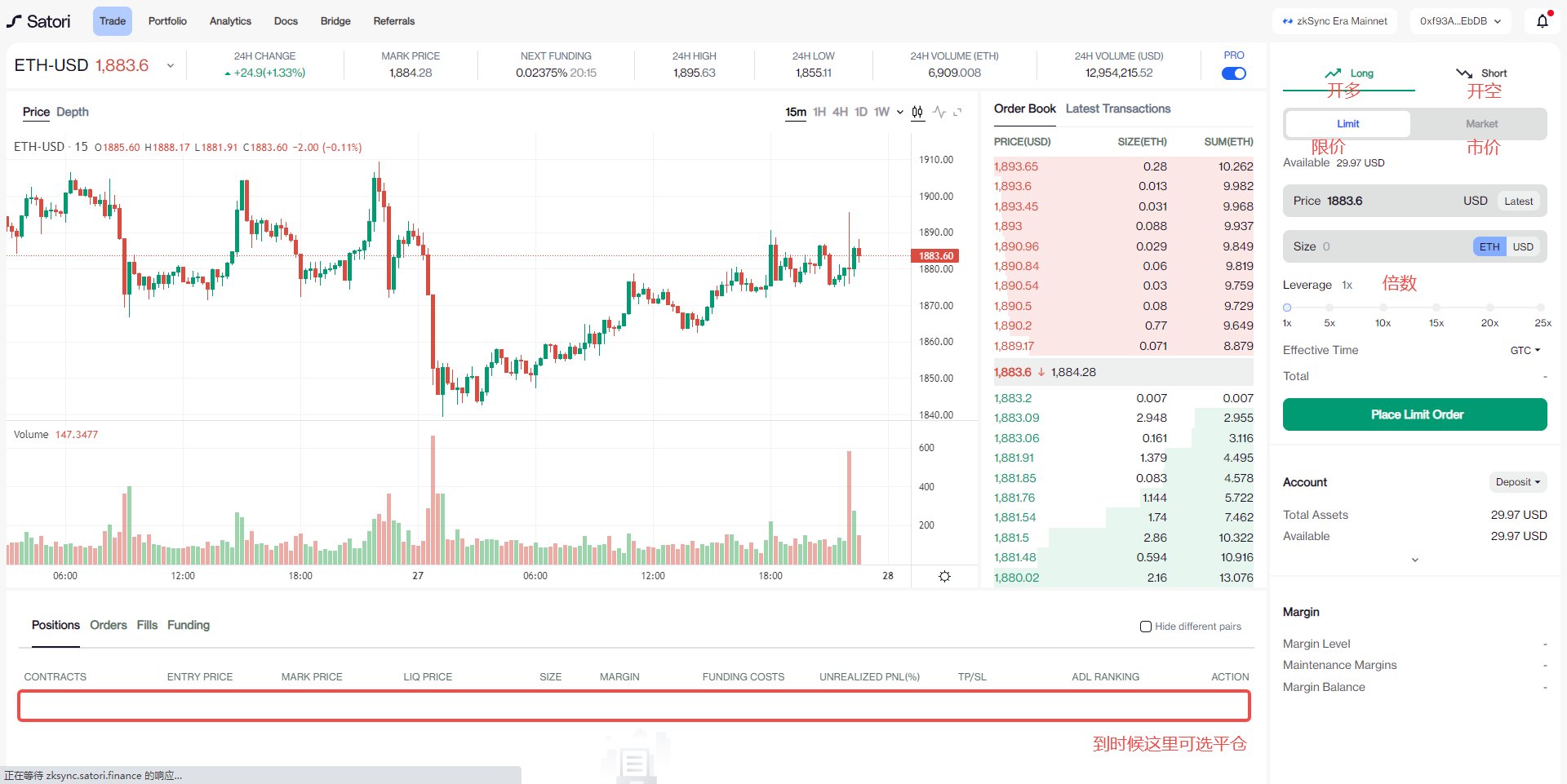The width and height of the screenshot is (1567, 784).
Task: Open the Portfolio menu item
Action: 167,20
